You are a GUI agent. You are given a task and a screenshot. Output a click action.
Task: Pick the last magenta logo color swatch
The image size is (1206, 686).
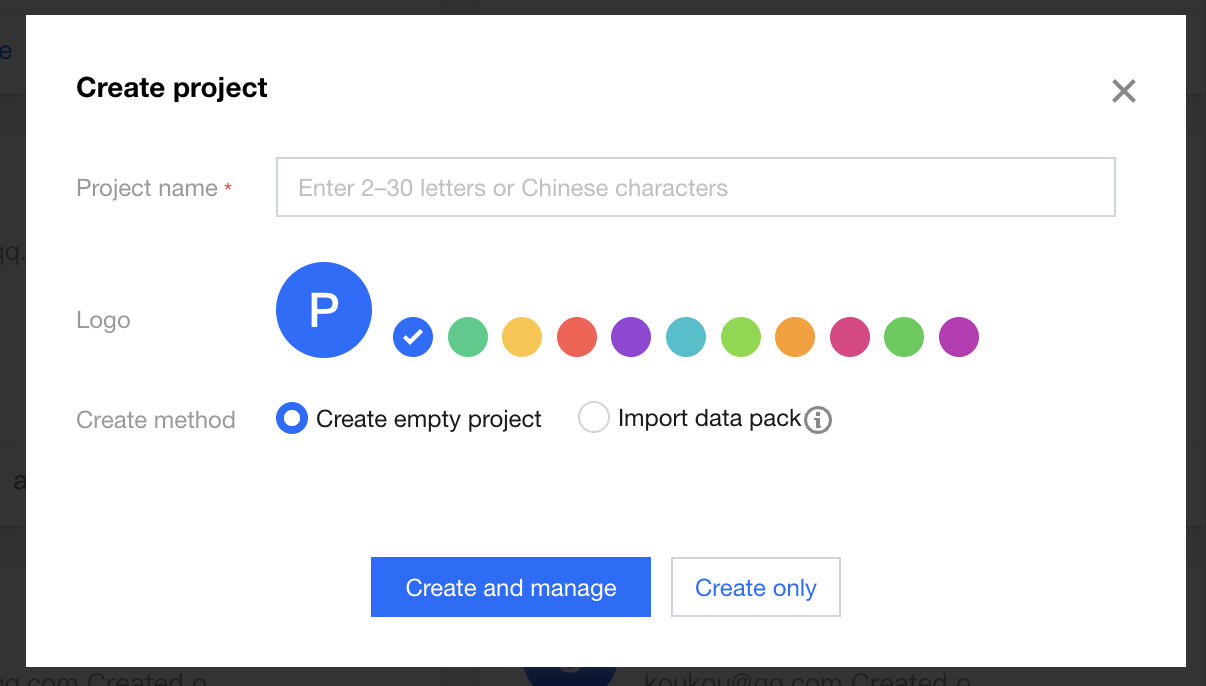959,337
